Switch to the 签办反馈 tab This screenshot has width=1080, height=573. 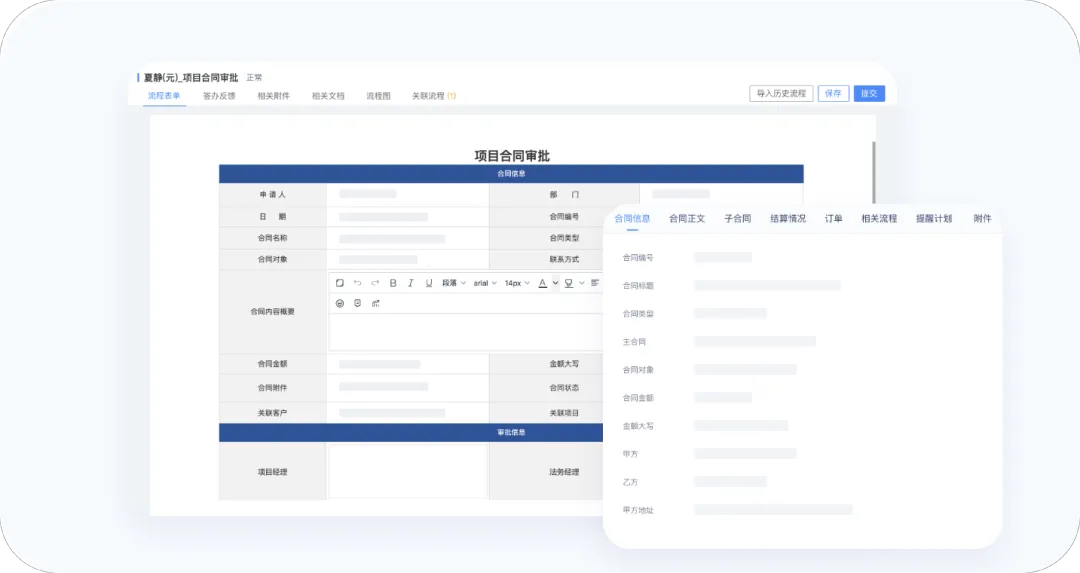coord(219,96)
